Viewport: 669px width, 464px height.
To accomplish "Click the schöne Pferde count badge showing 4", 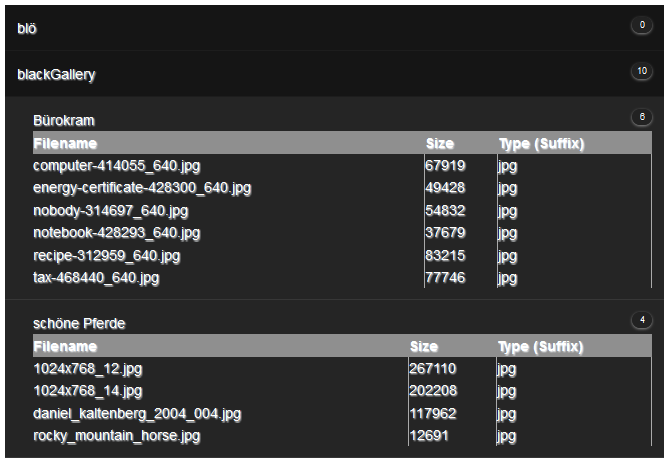I will click(641, 321).
